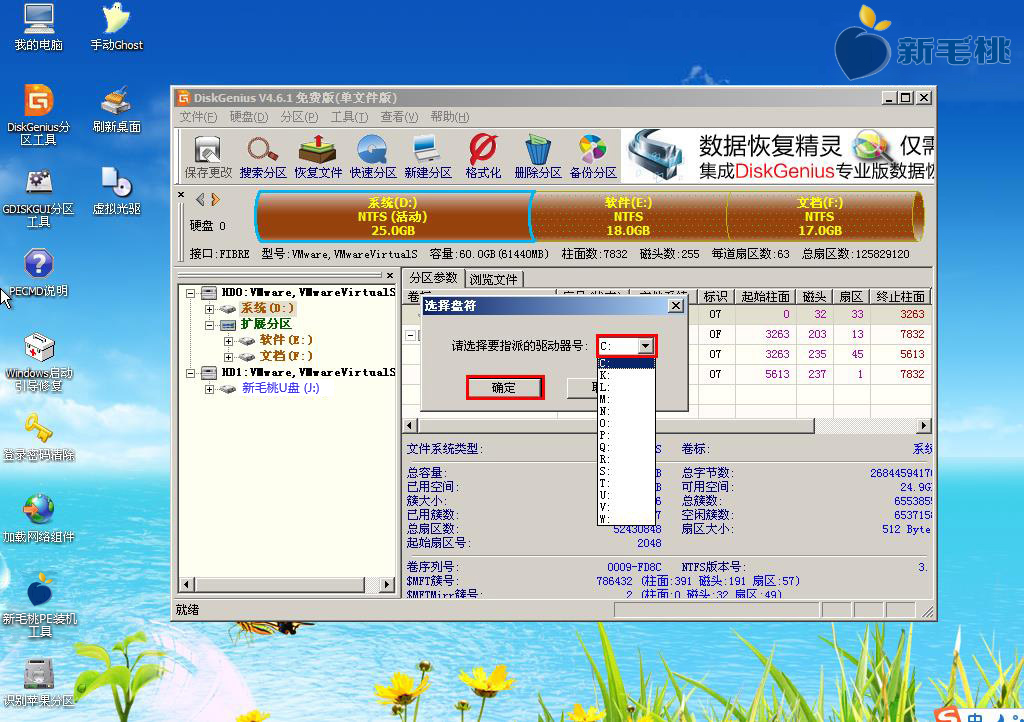1024x722 pixels.
Task: Select 新毛桃U盘 (J:) in the disk tree
Action: (x=281, y=388)
